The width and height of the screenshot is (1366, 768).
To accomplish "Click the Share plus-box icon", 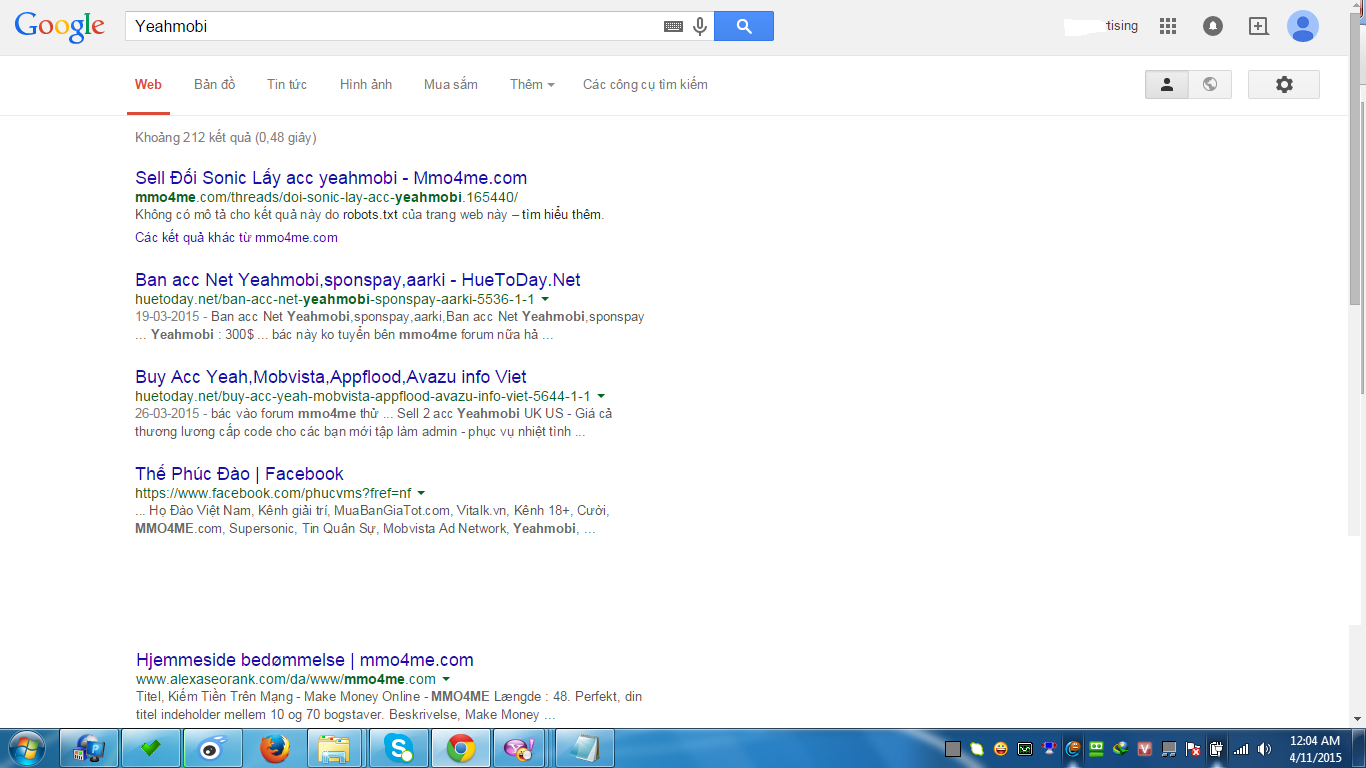I will click(1259, 27).
